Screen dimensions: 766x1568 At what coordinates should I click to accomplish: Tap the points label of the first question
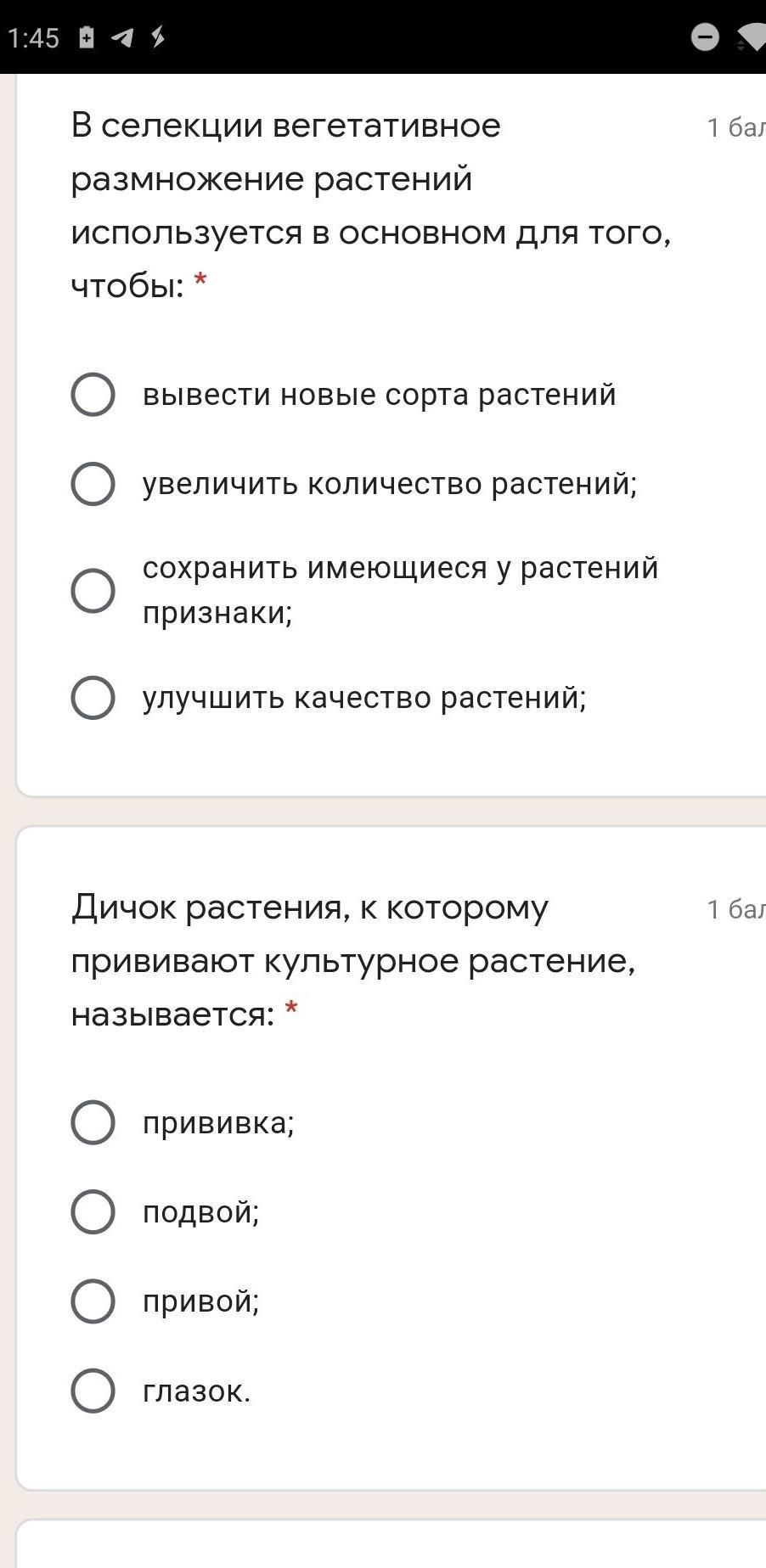tap(735, 127)
